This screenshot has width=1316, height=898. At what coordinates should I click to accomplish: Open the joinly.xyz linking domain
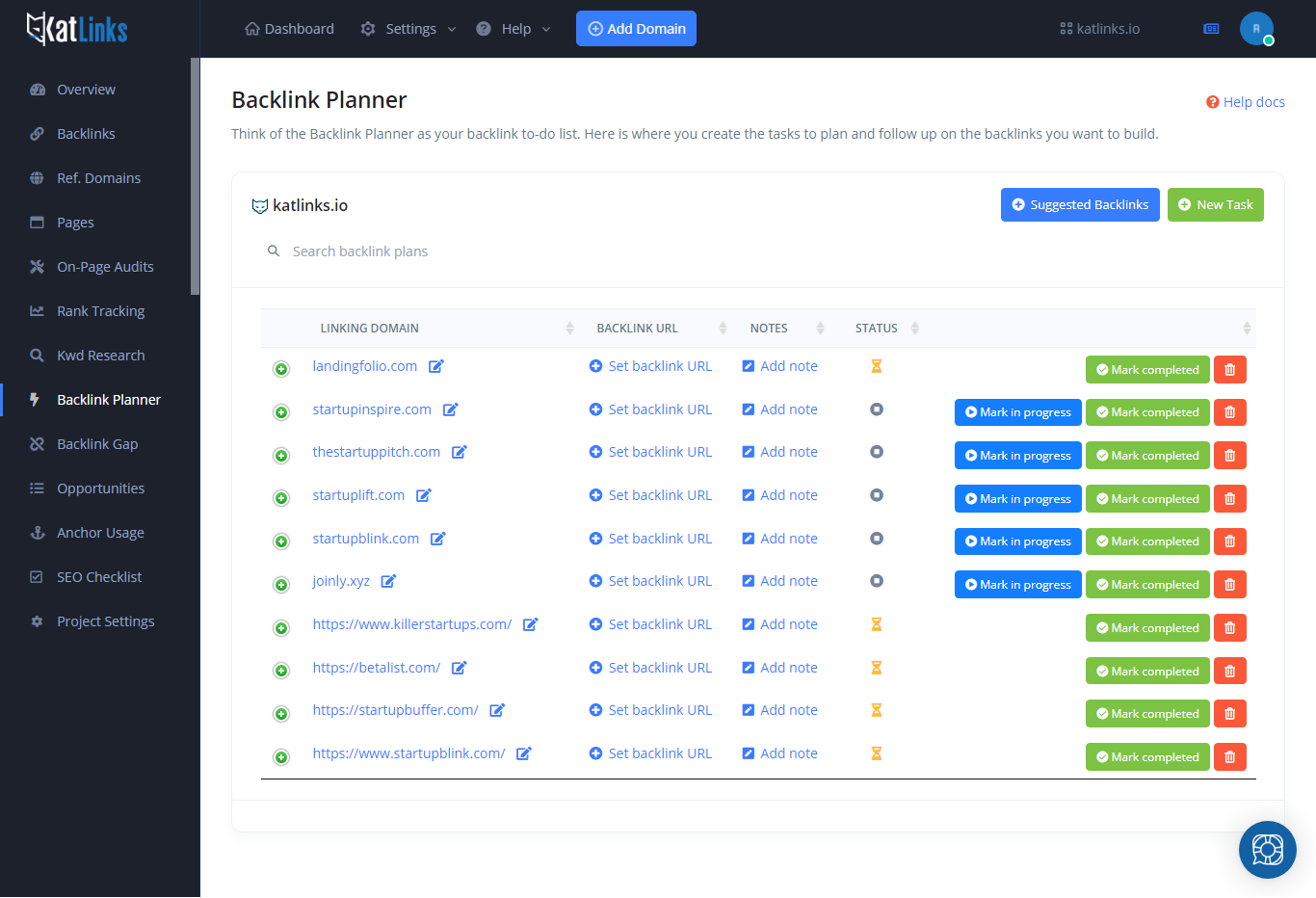[x=341, y=581]
